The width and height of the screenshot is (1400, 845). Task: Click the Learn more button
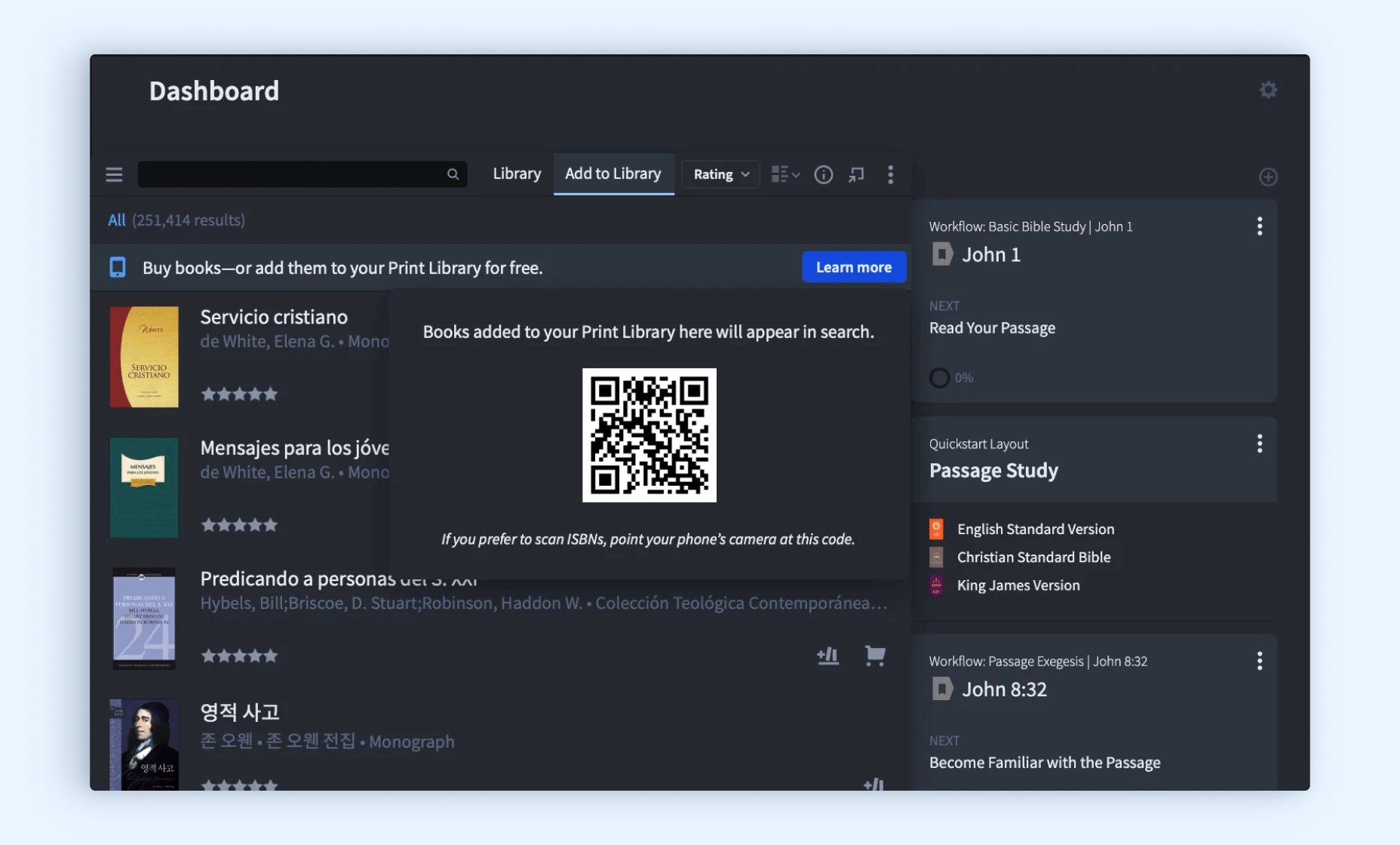(853, 267)
